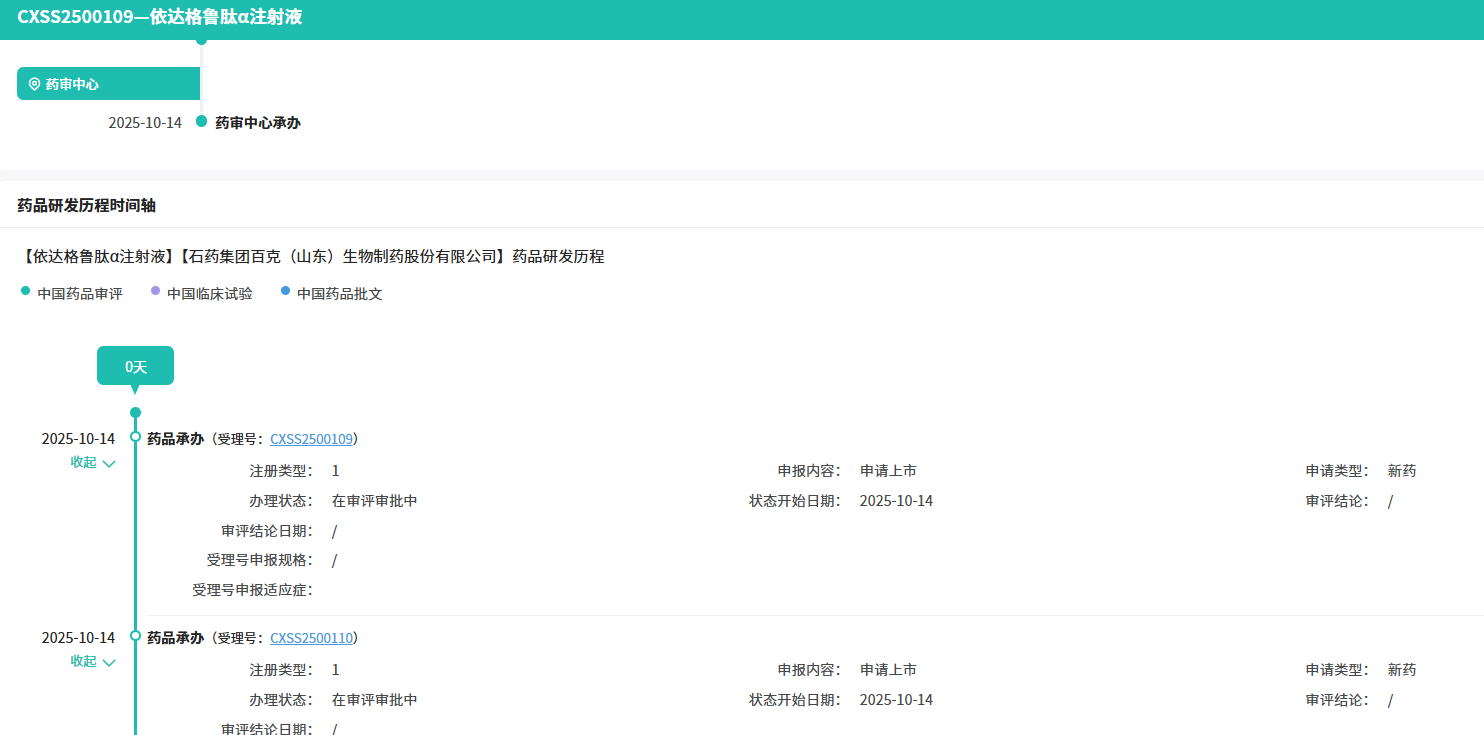Screen dimensions: 1484x735
Task: Click 药品承办 title of the CXSS2500110 entry
Action: click(175, 638)
